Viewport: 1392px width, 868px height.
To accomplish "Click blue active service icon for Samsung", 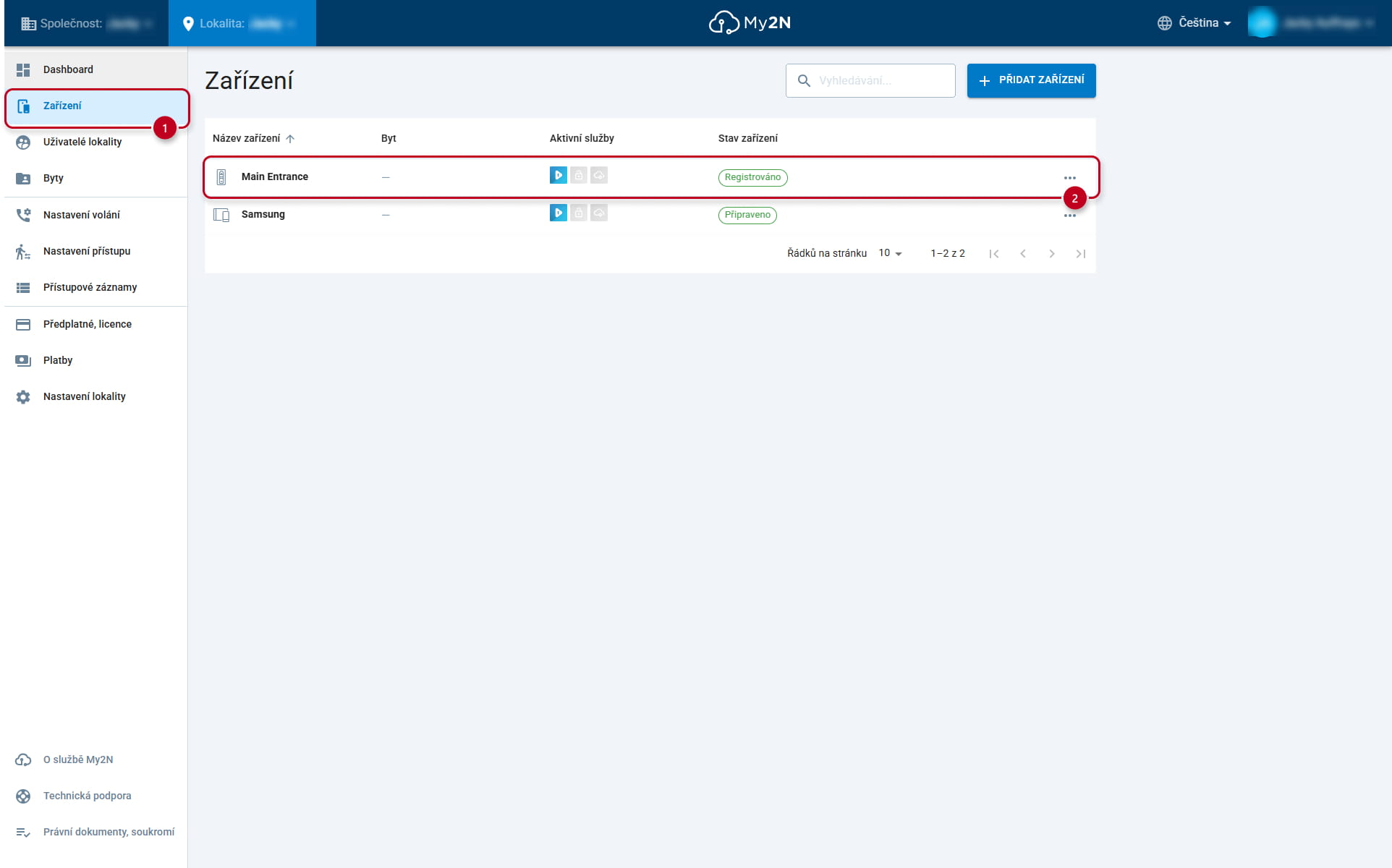I will tap(559, 213).
